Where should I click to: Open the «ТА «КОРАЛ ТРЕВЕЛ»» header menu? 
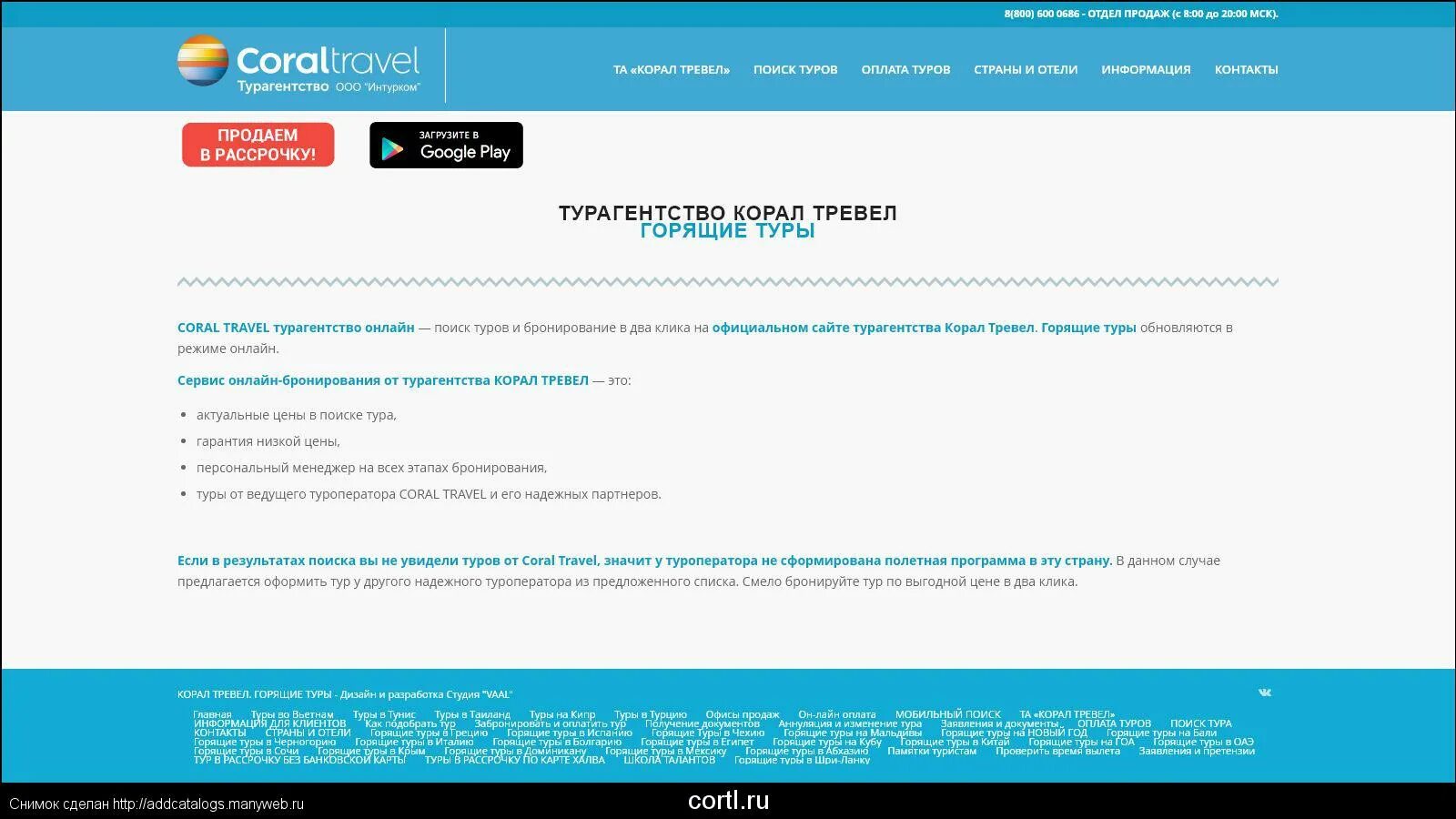672,70
